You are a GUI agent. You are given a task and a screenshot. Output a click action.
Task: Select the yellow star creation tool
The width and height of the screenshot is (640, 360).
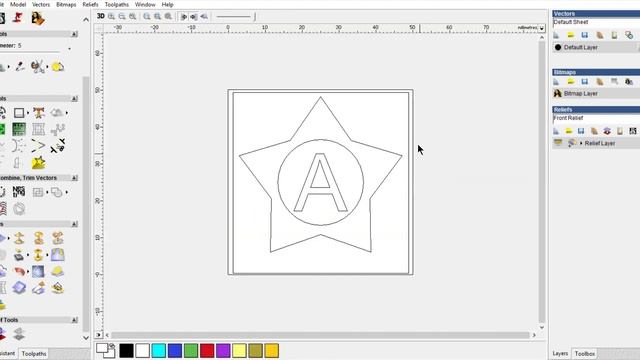[x=38, y=163]
